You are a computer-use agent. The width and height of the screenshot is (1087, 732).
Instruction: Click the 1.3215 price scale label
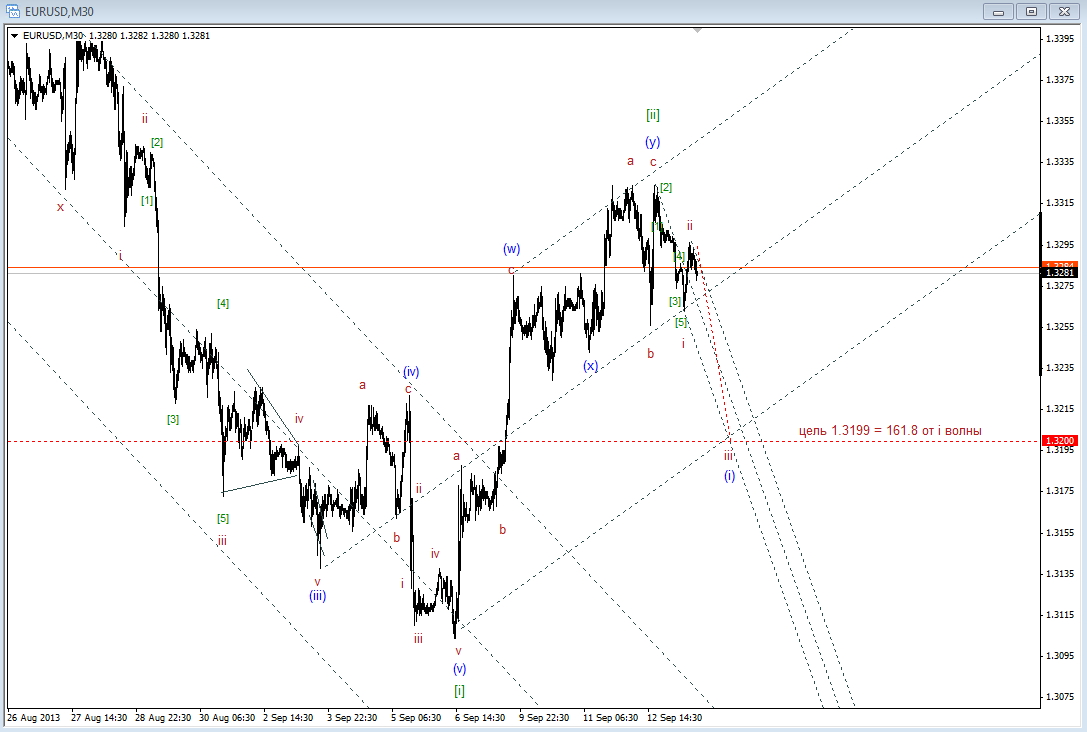coord(1060,409)
